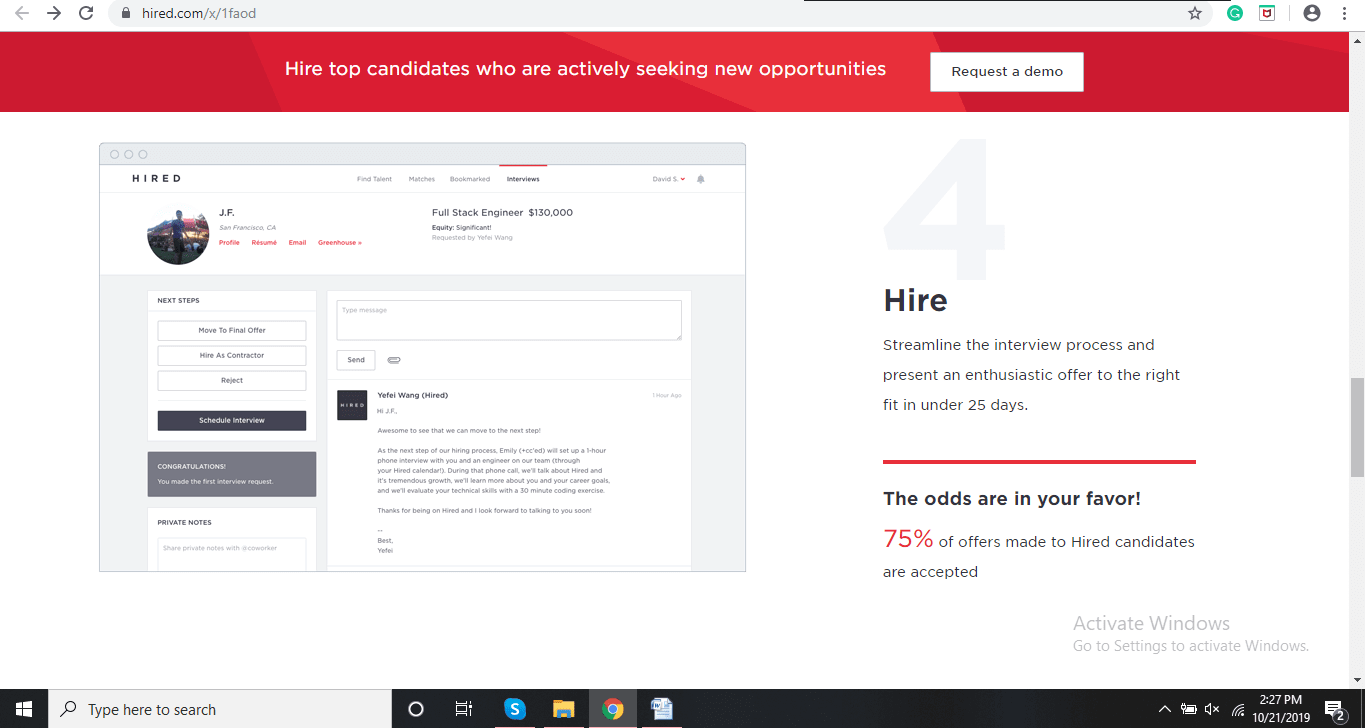Open Task View icon on taskbar
This screenshot has height=728, width=1365.
[464, 709]
